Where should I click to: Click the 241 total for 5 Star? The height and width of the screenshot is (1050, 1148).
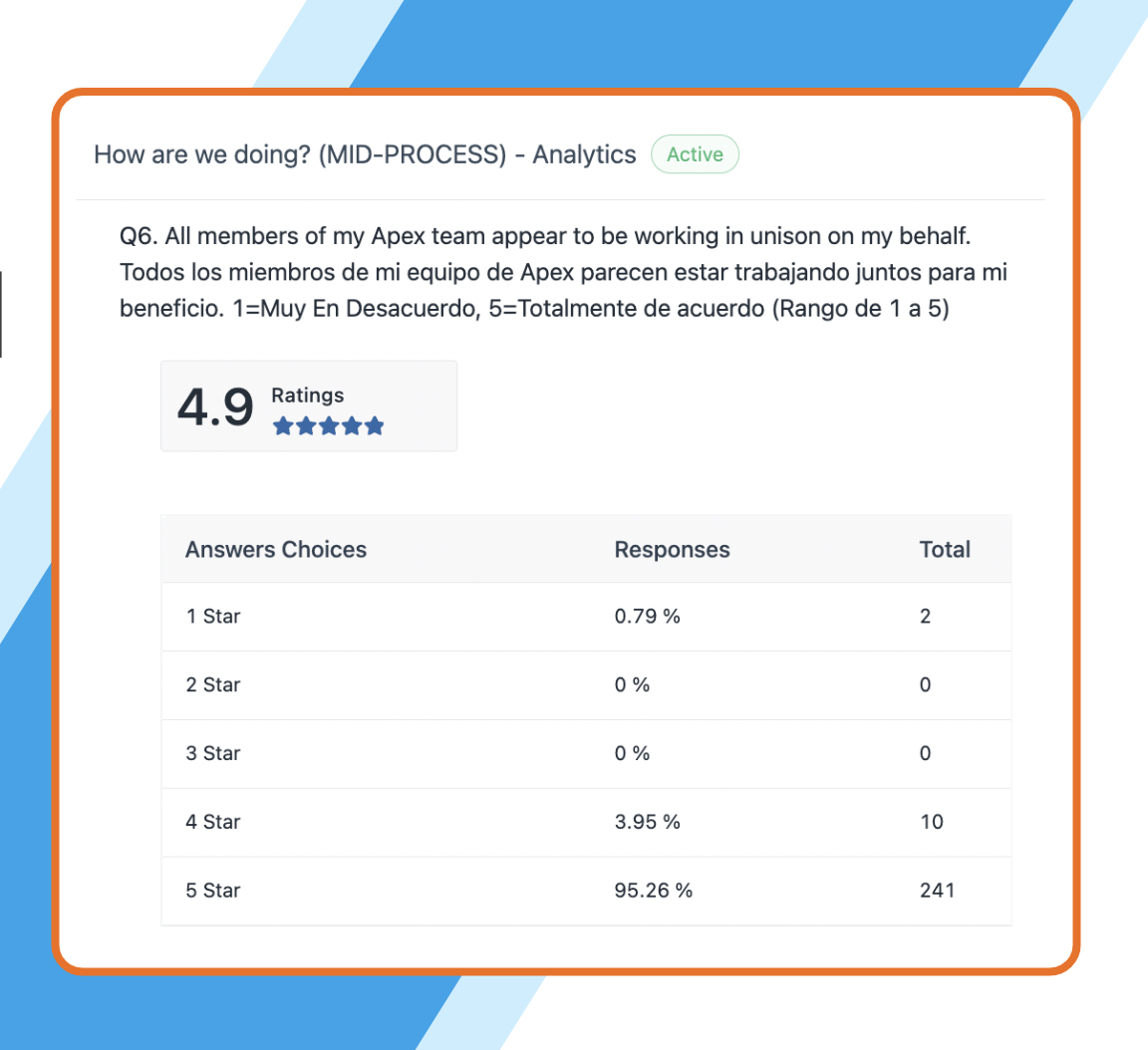(937, 891)
